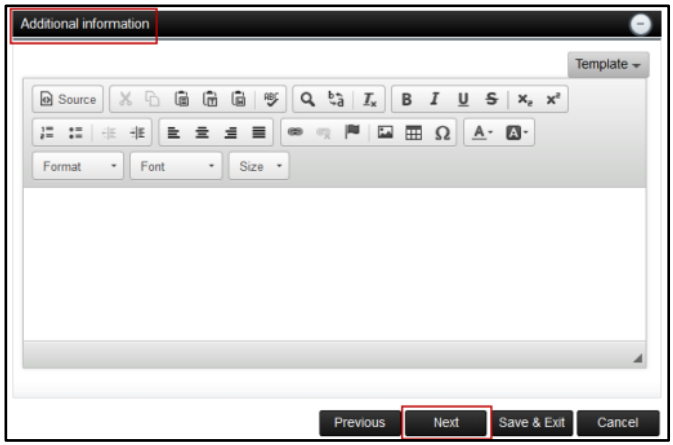Image resolution: width=673 pixels, height=445 pixels.
Task: Toggle Subscript formatting
Action: [x=524, y=99]
